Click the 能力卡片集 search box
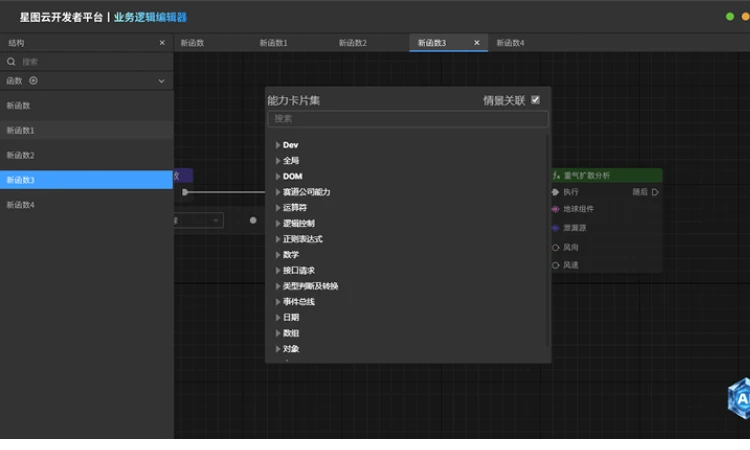 coord(408,119)
